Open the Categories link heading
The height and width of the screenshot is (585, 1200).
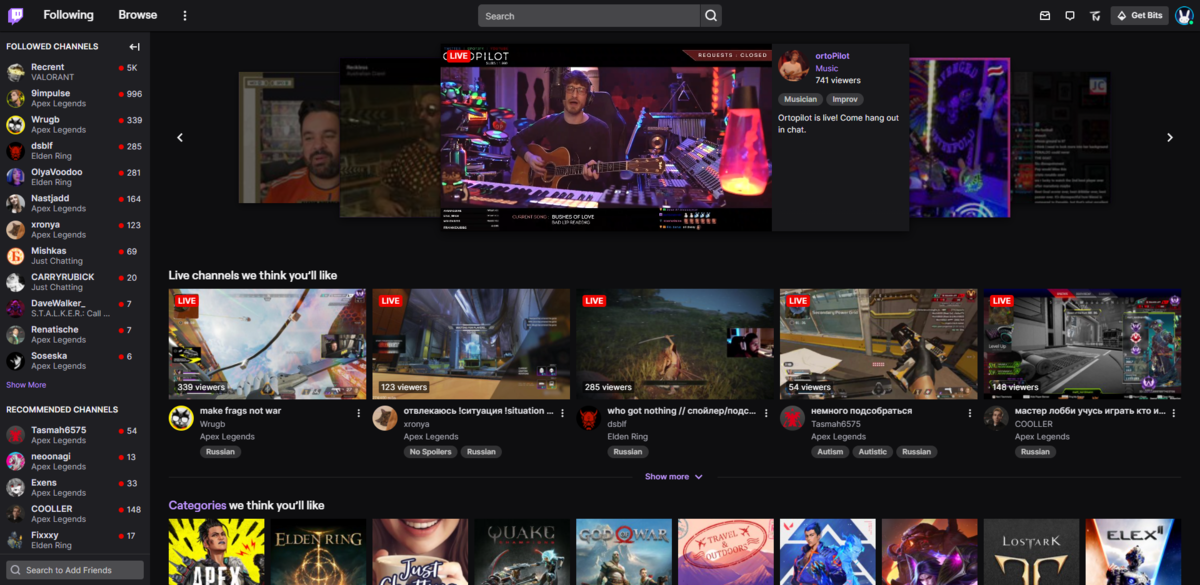197,505
